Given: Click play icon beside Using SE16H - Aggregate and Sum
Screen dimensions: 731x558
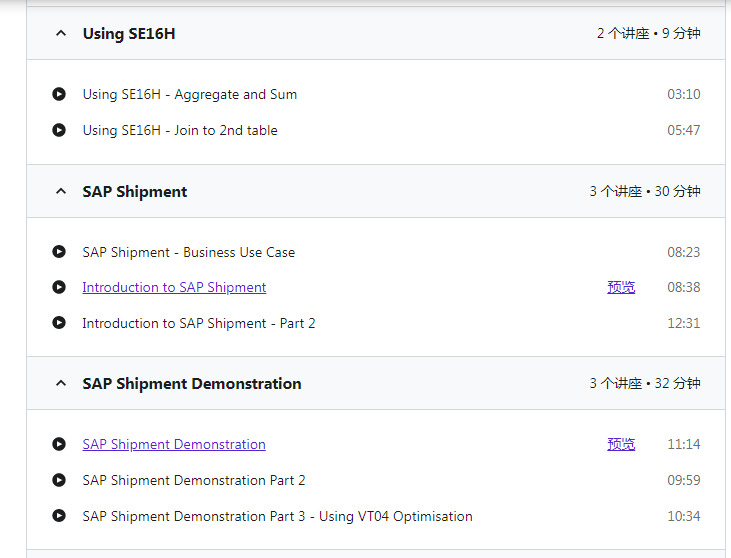Looking at the screenshot, I should click(59, 94).
